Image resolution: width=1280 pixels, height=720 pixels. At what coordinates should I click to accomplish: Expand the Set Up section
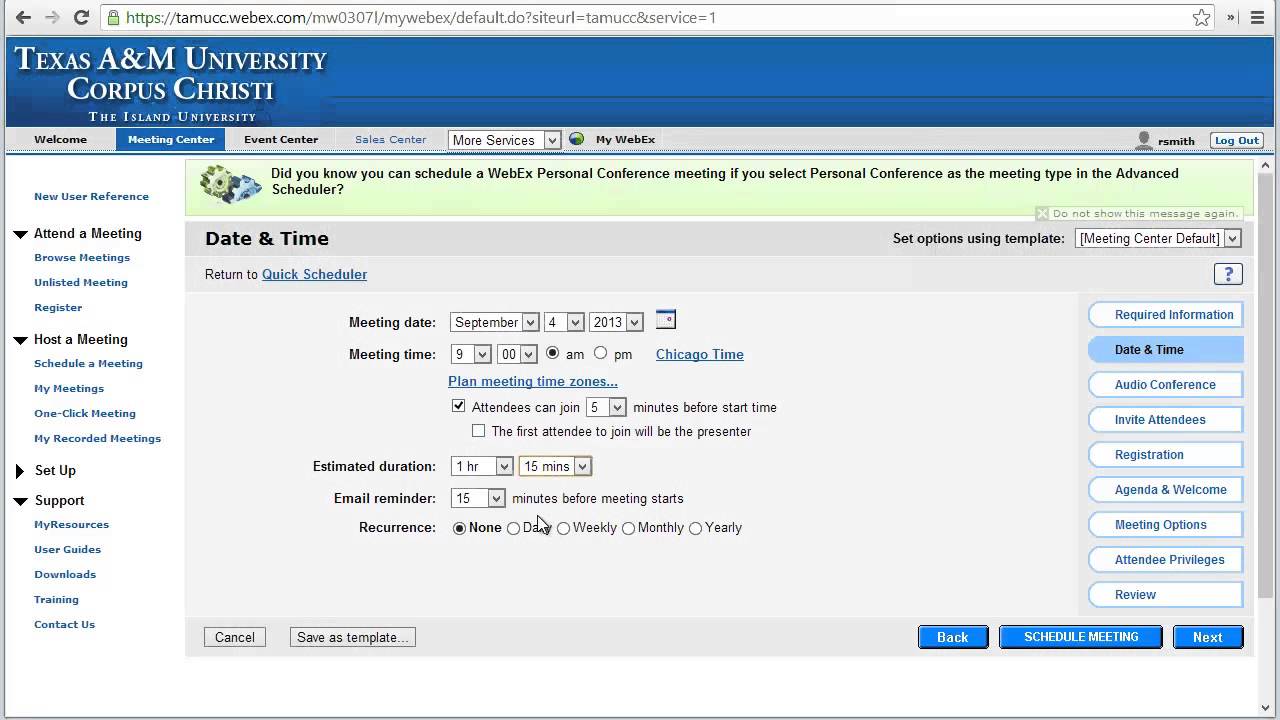click(x=20, y=471)
